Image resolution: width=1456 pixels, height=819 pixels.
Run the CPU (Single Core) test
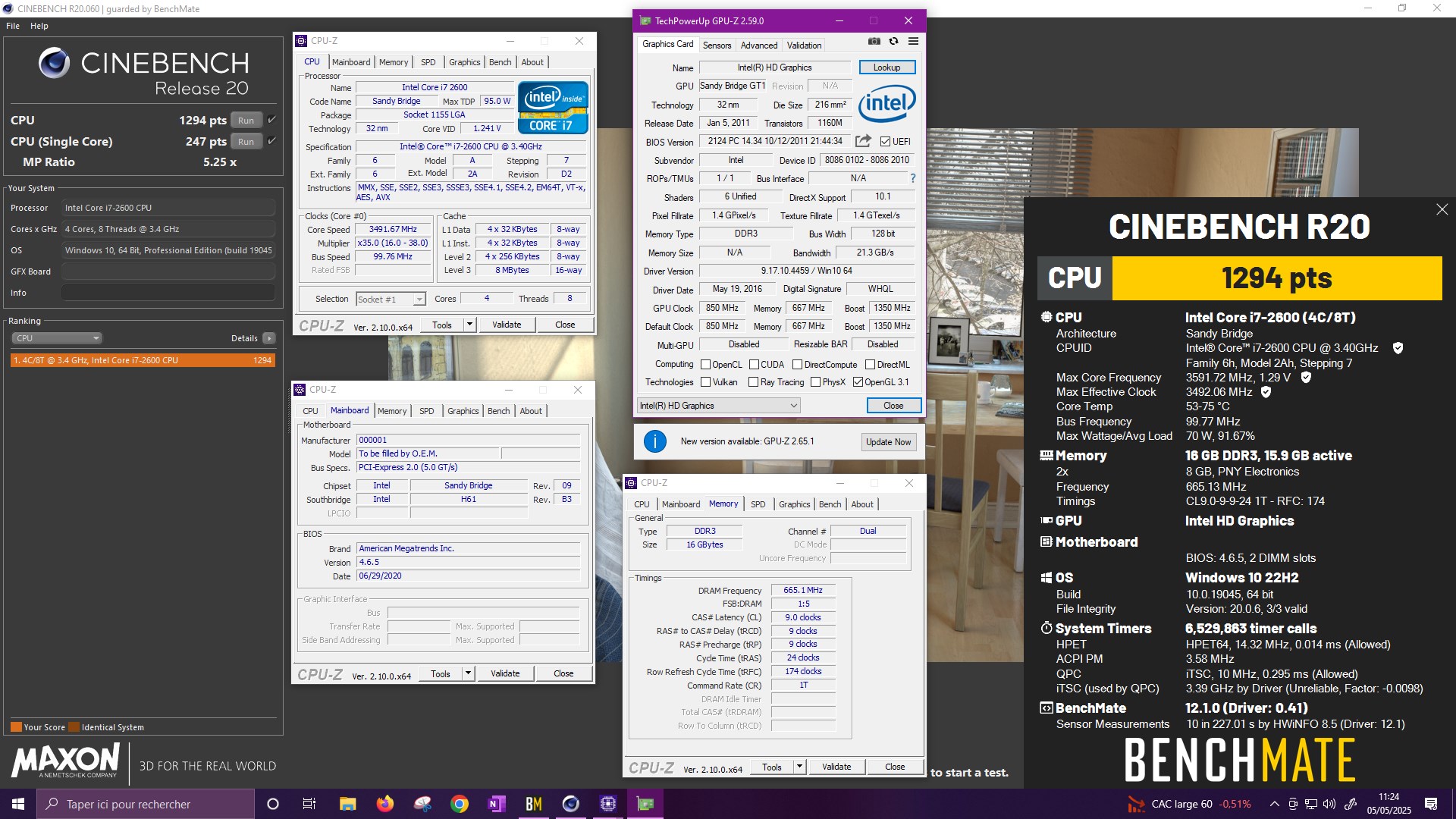[246, 142]
